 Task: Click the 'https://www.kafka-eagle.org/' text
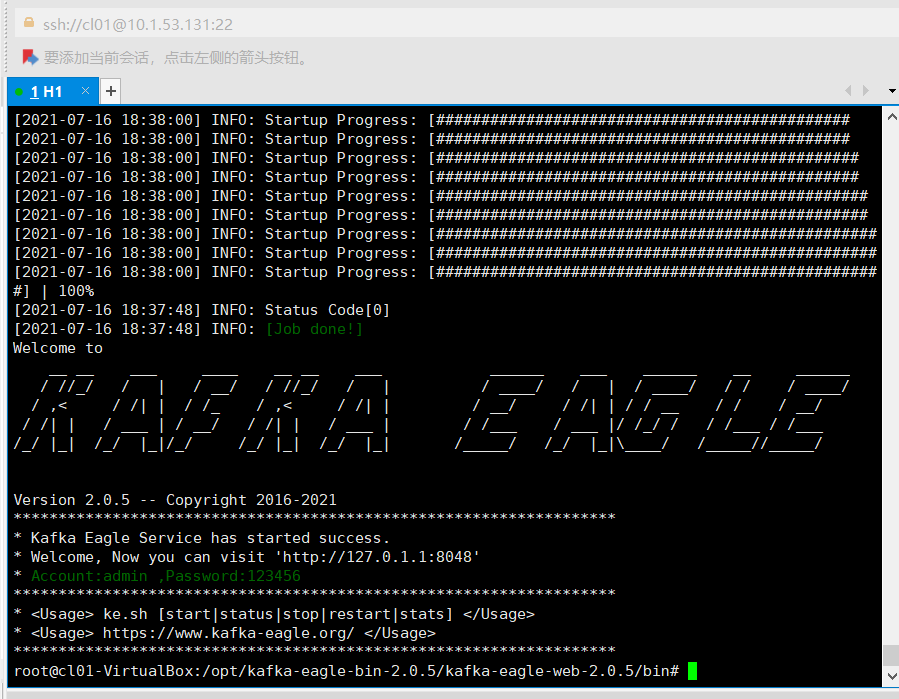pos(229,634)
